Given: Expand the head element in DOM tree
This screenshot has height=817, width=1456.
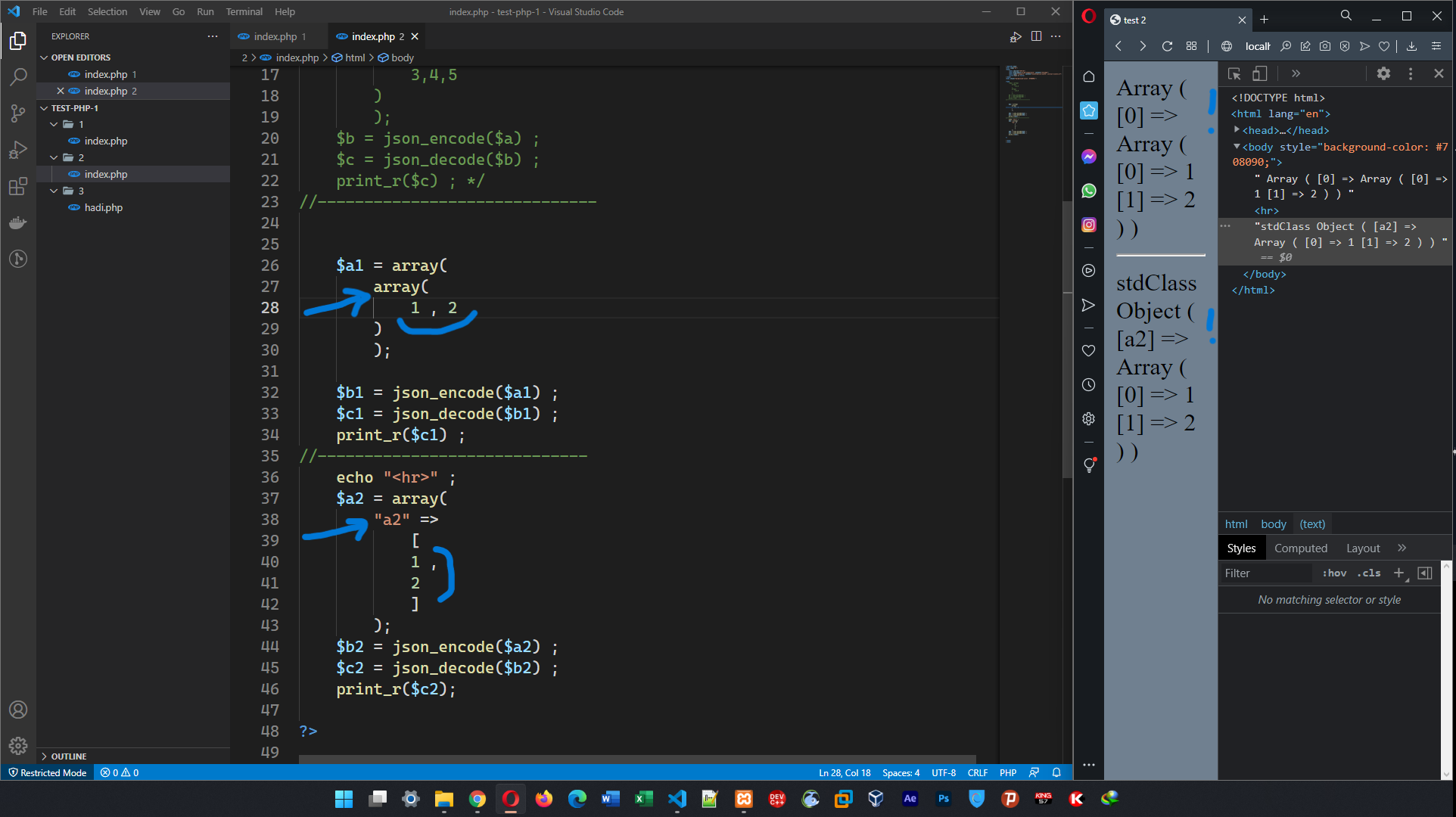Looking at the screenshot, I should coord(1237,130).
